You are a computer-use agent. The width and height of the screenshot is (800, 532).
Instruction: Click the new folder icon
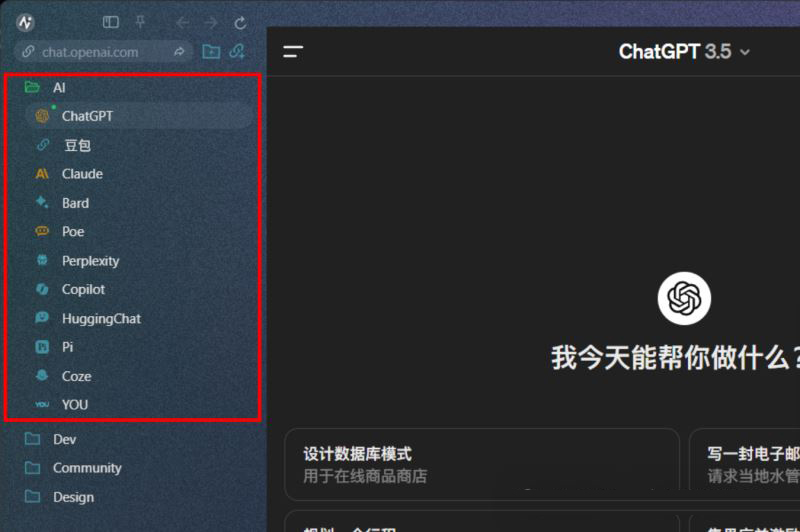pyautogui.click(x=211, y=52)
